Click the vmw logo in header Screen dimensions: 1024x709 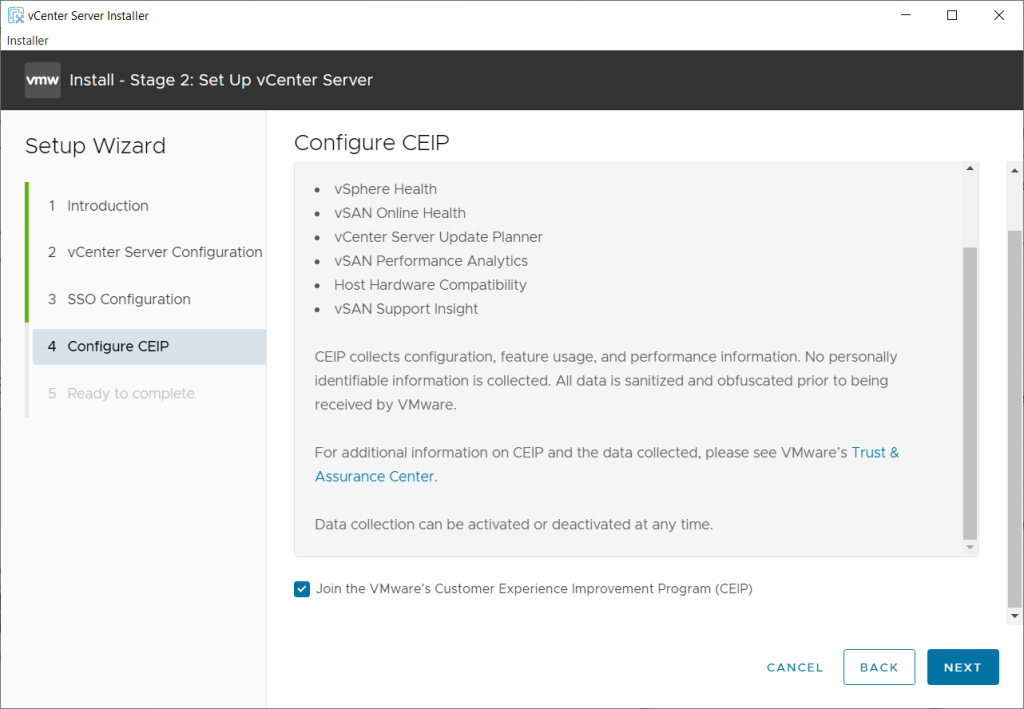(x=43, y=80)
